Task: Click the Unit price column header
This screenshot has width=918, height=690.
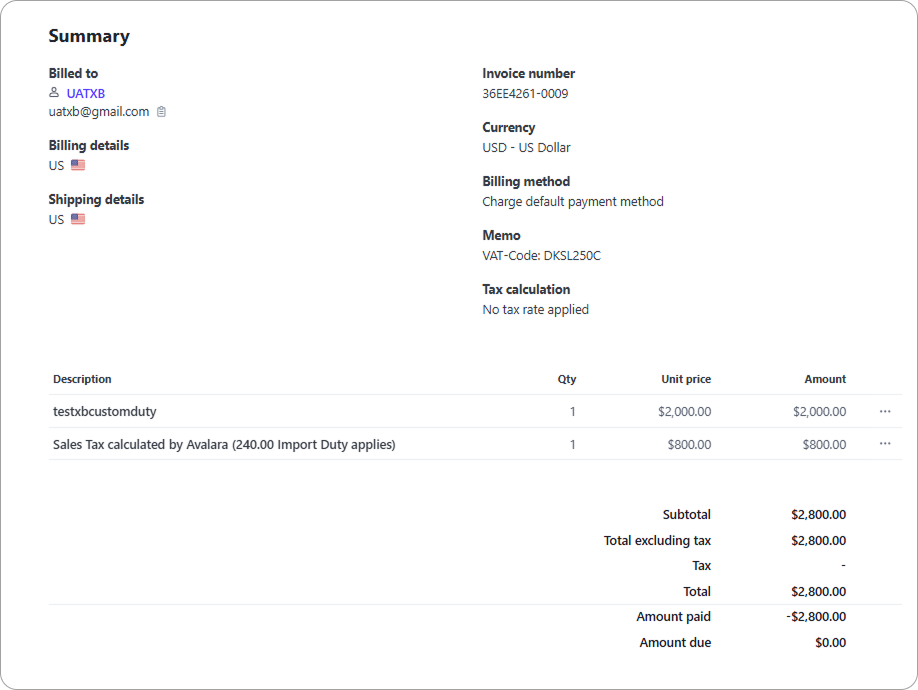Action: click(x=686, y=379)
